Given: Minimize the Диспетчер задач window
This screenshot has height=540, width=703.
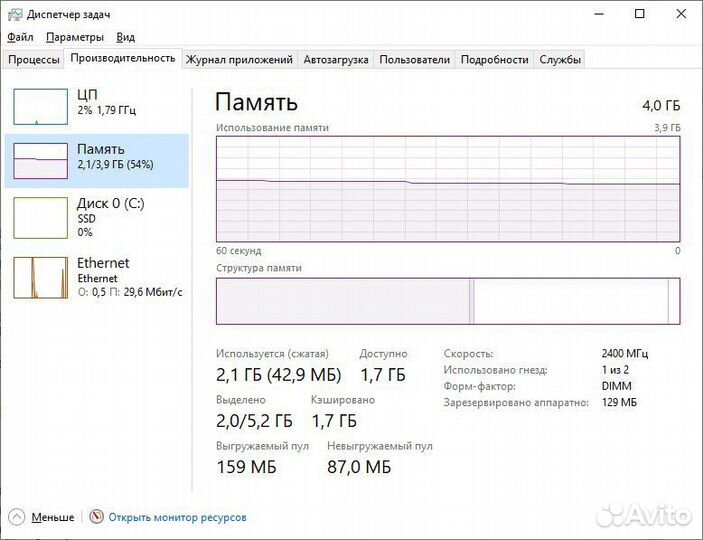Looking at the screenshot, I should [599, 14].
